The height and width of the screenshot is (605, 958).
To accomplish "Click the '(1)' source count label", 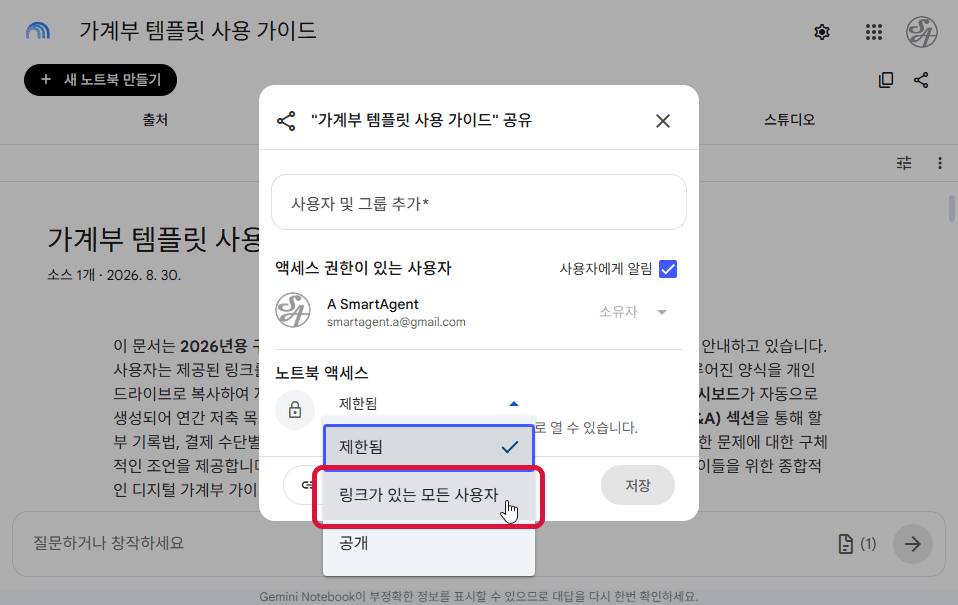I will coord(868,543).
